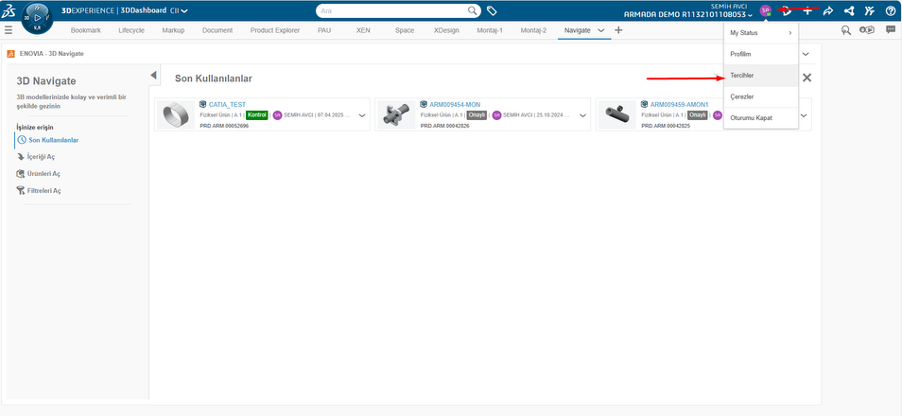
Task: Click the product type icon beside ARM009454-MON
Action: point(424,104)
